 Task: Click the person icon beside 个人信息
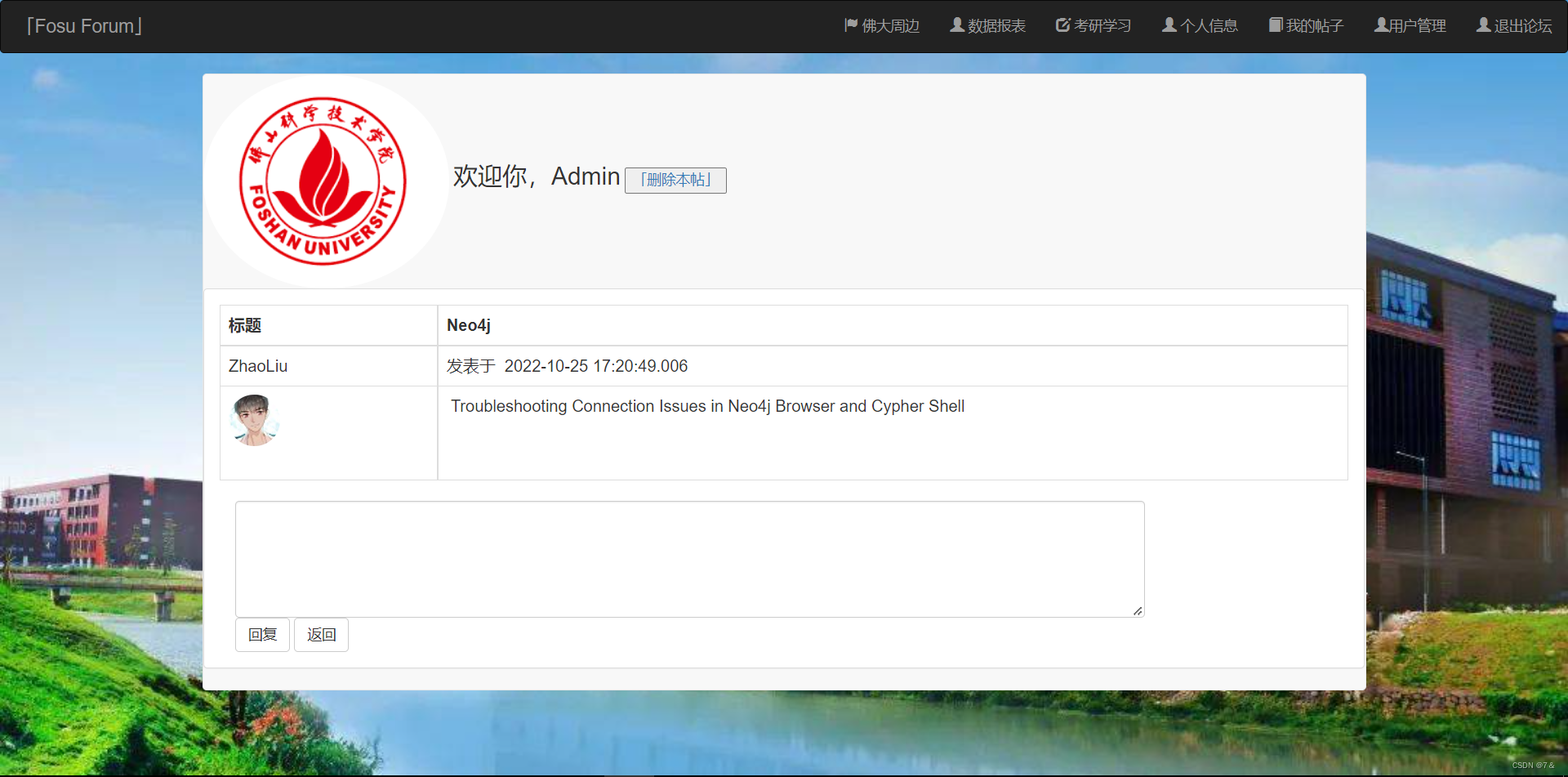coord(1169,25)
